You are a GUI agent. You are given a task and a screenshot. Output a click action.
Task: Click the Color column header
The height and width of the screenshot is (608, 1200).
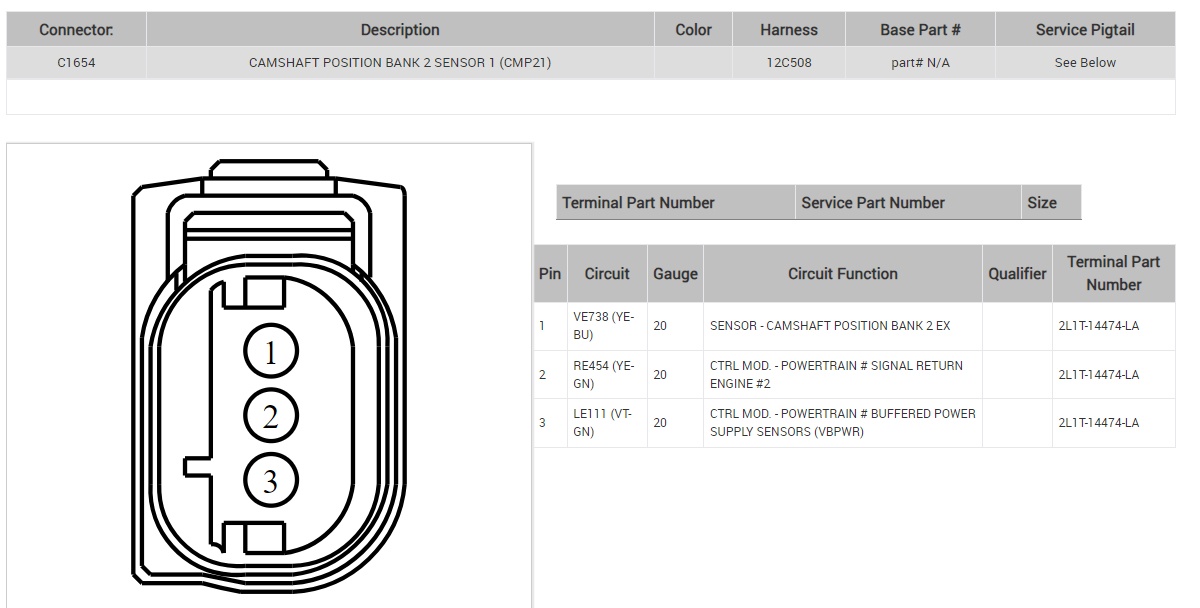point(693,29)
